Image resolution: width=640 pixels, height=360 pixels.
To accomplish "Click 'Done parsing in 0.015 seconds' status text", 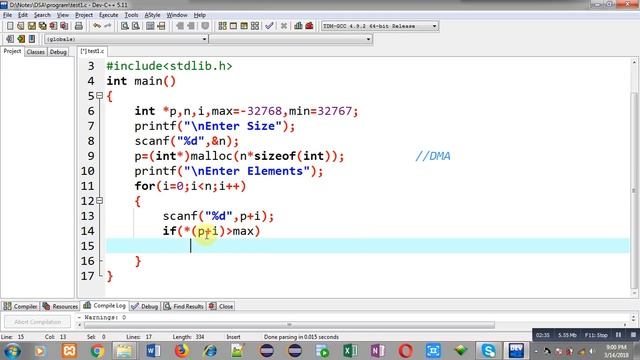I will pyautogui.click(x=301, y=337).
